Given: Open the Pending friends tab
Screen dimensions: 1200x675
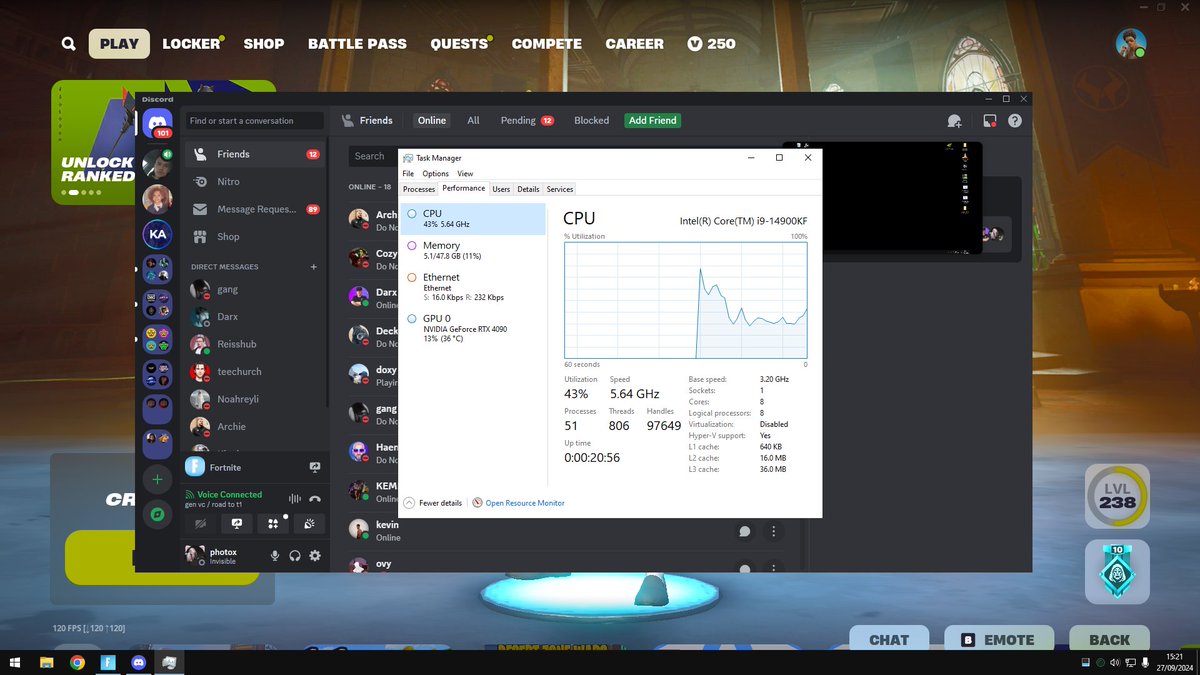Looking at the screenshot, I should (527, 120).
